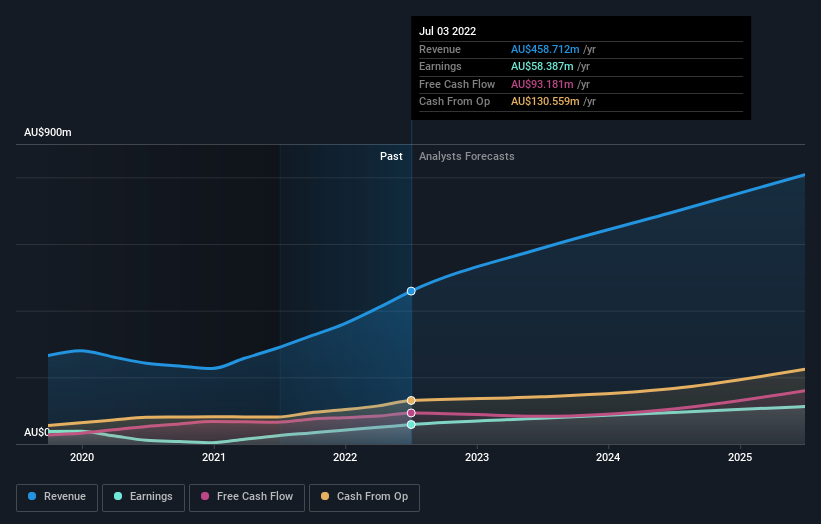Select the pink Free Cash Flow data point

(x=411, y=413)
